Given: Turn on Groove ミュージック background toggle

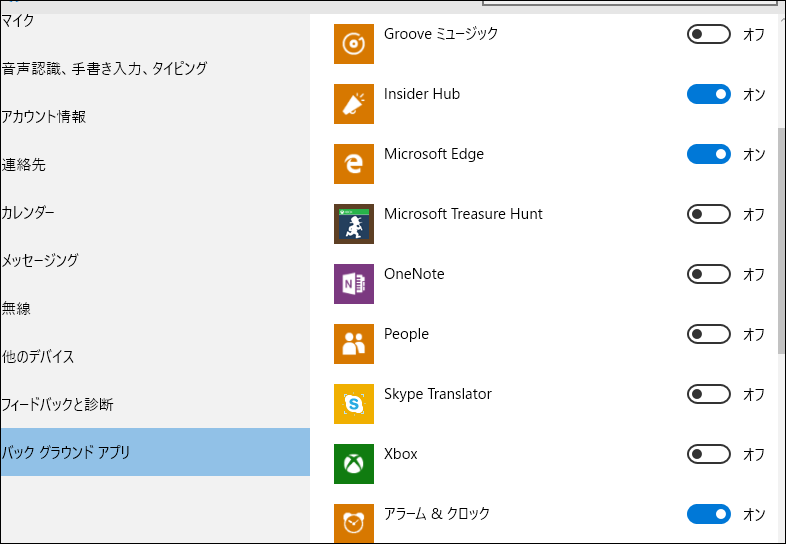Looking at the screenshot, I should 708,34.
